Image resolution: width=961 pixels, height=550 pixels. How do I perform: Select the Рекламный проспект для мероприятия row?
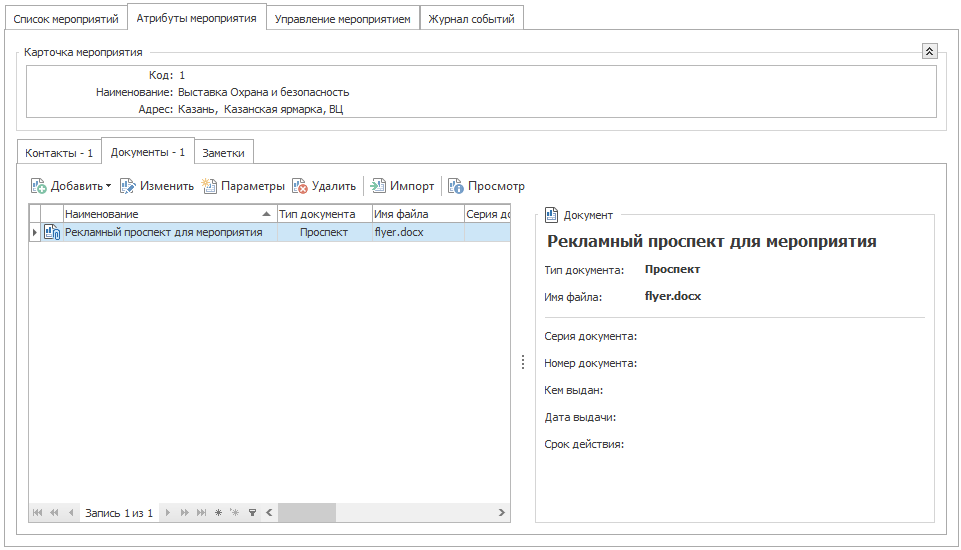pos(270,232)
